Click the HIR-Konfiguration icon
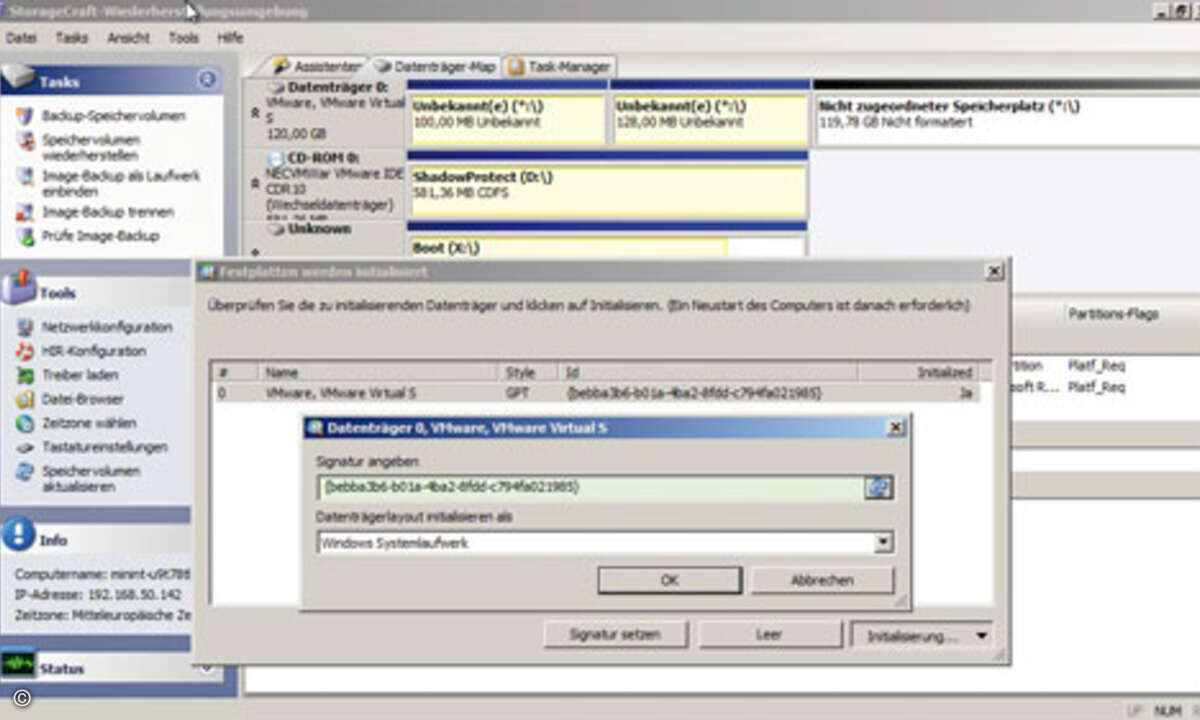The image size is (1200, 720). click(x=25, y=351)
